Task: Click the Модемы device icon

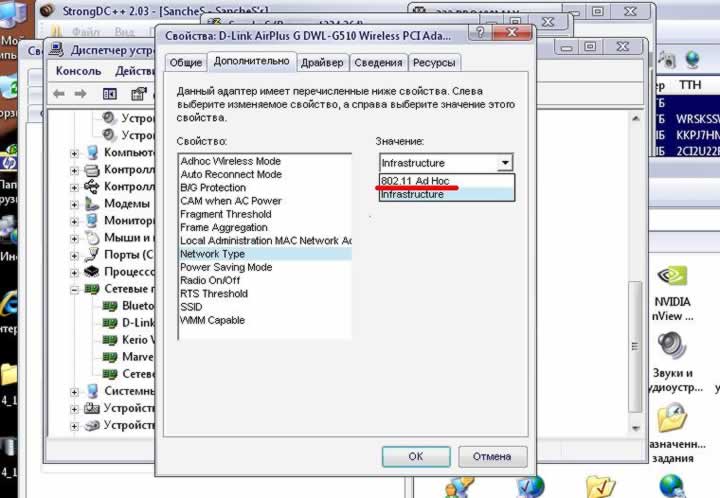Action: (92, 204)
